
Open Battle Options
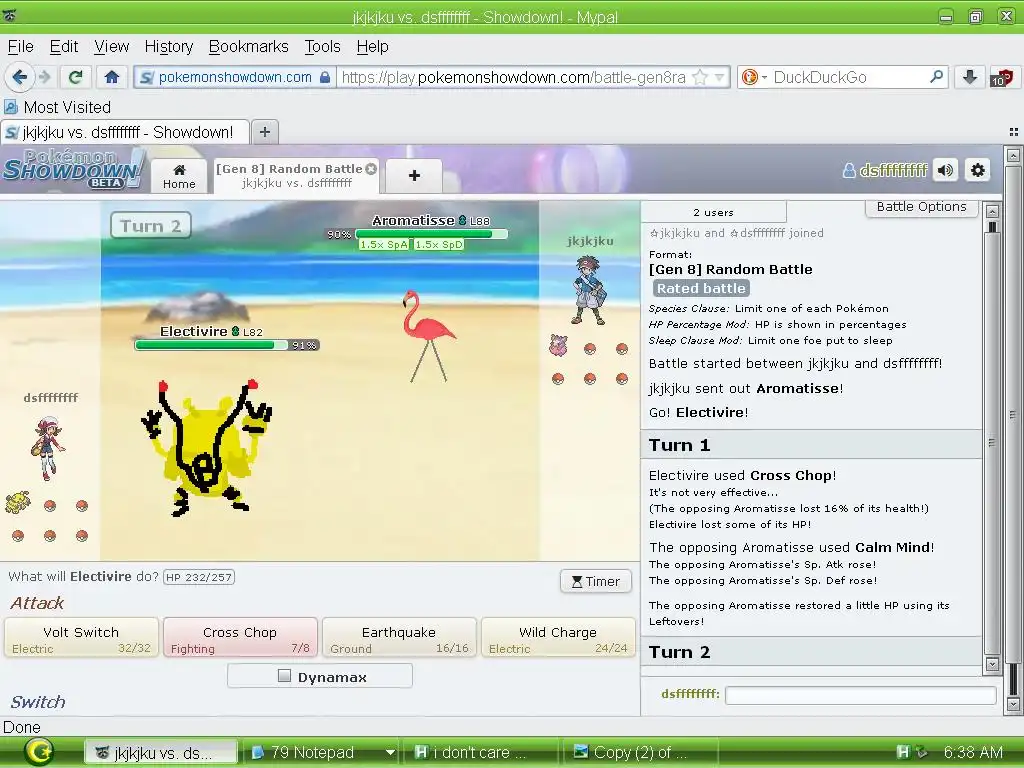[x=921, y=207]
